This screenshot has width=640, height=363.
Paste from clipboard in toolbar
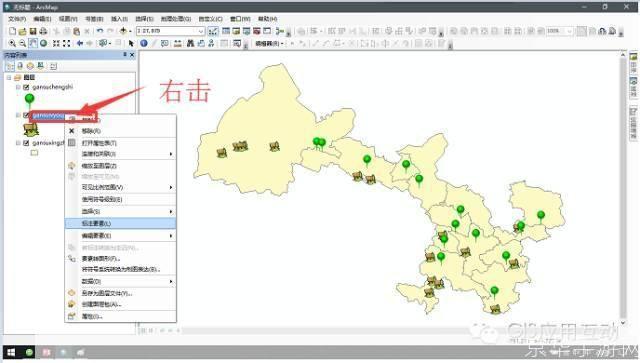(x=76, y=31)
